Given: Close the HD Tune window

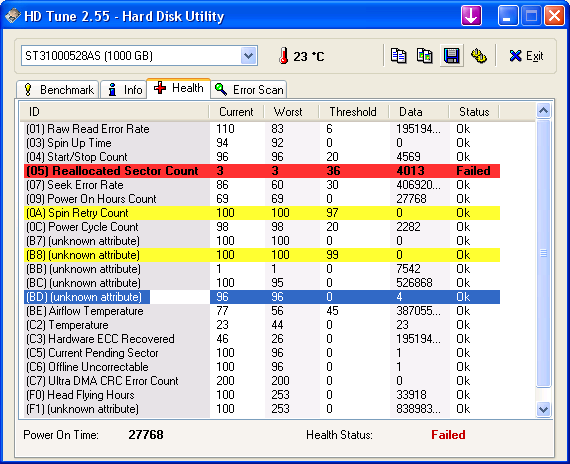Looking at the screenshot, I should pyautogui.click(x=554, y=16).
